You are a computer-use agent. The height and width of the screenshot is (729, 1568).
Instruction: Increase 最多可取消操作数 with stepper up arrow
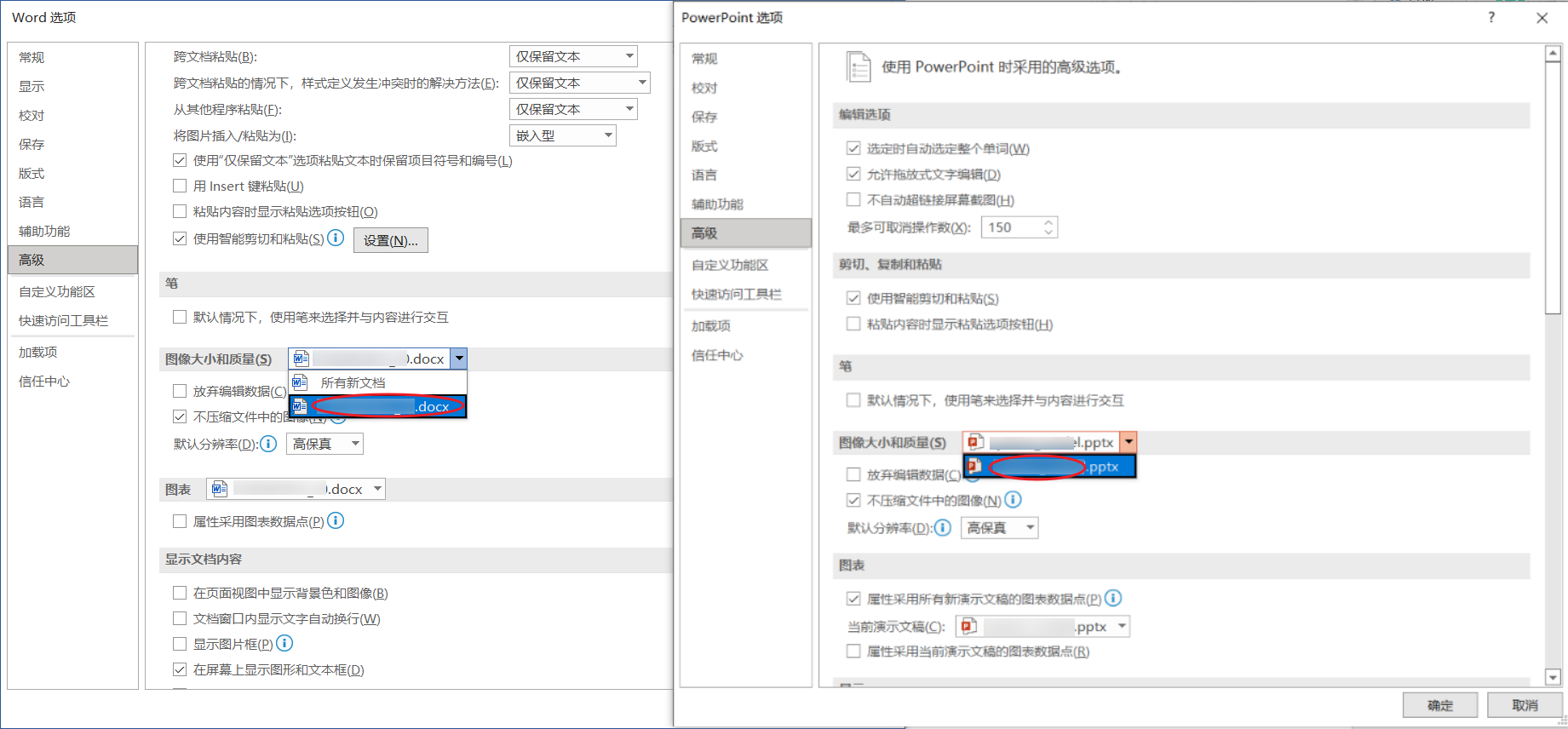(1048, 222)
